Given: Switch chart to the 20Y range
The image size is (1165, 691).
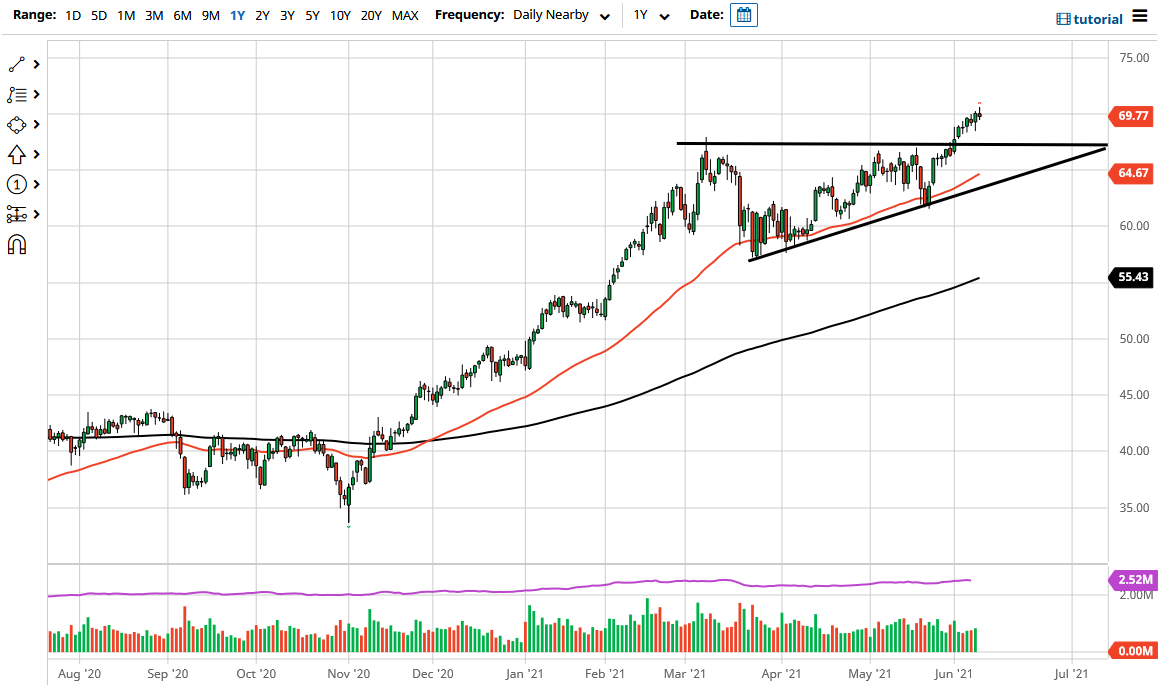Looking at the screenshot, I should pyautogui.click(x=370, y=15).
